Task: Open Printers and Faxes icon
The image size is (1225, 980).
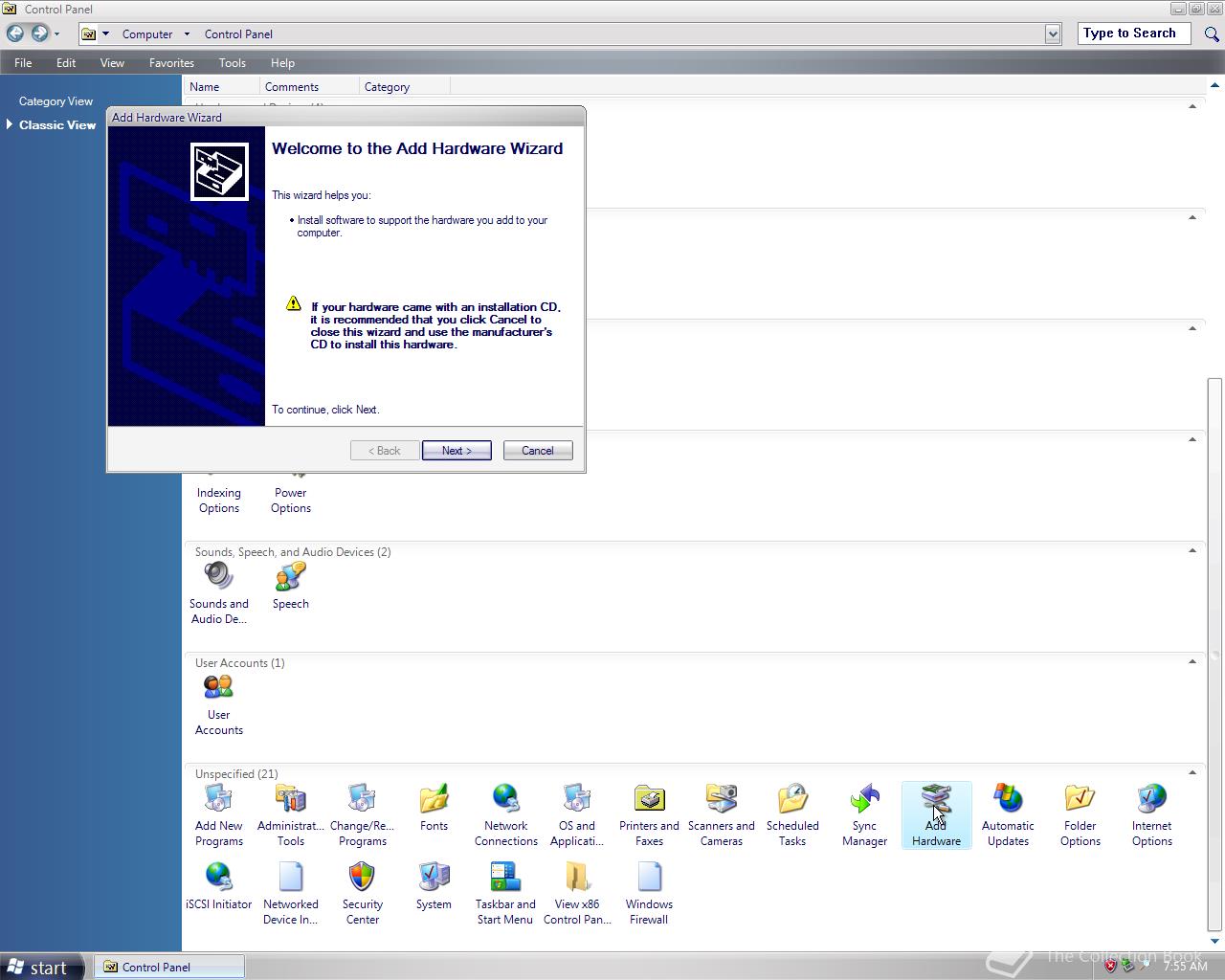Action: [x=649, y=815]
